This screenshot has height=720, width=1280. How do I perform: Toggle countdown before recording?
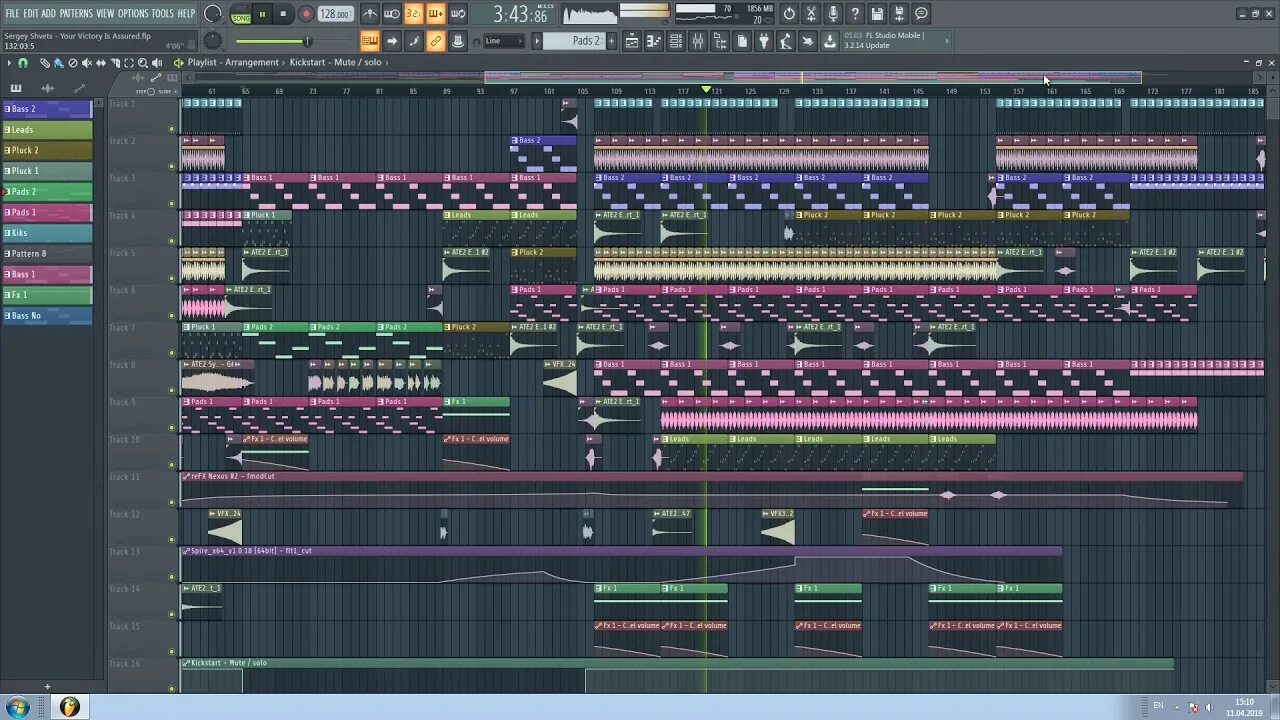(x=414, y=14)
